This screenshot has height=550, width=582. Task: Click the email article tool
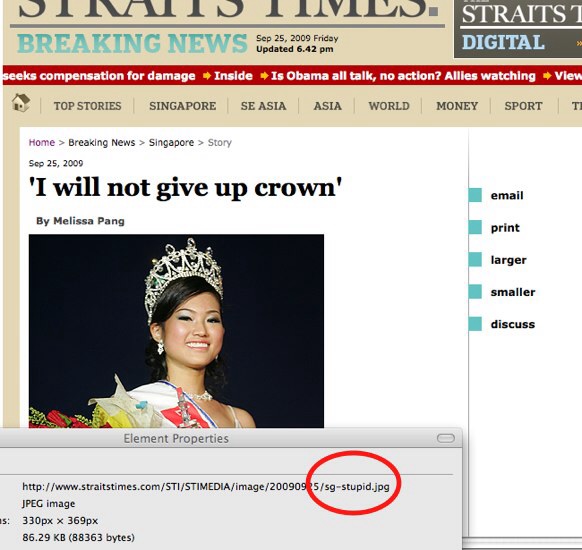(507, 196)
